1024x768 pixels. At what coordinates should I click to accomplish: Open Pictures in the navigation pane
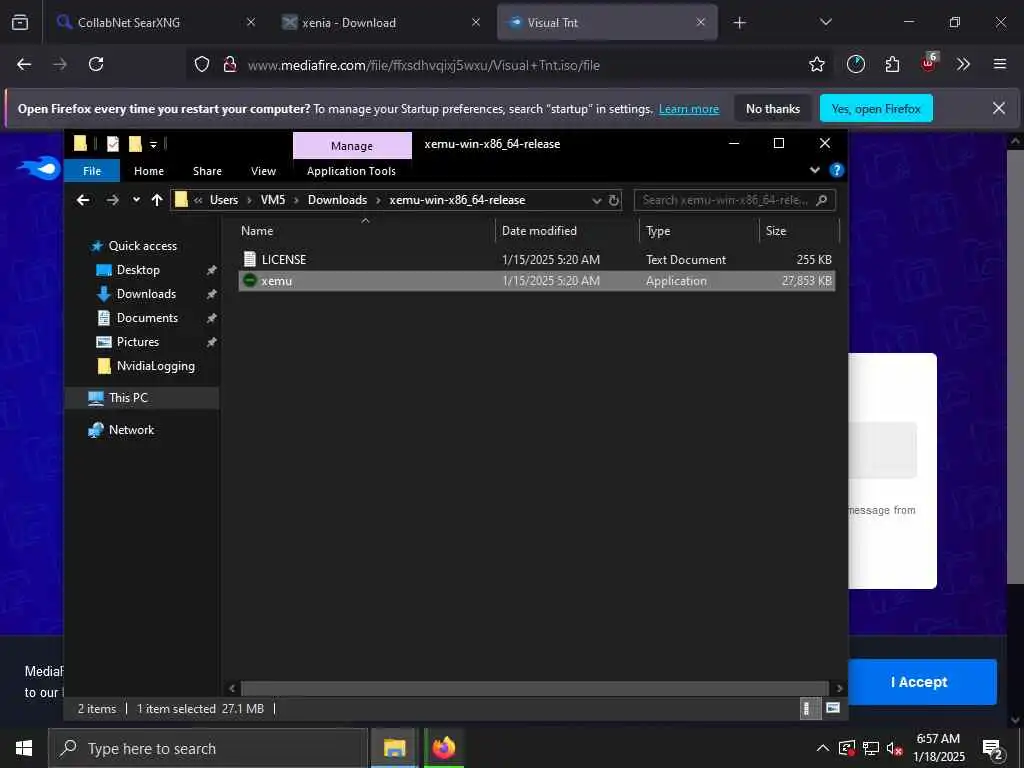(x=137, y=342)
